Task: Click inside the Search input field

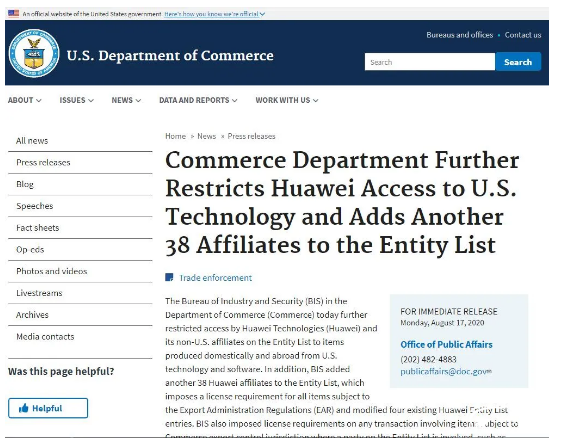Action: (x=429, y=62)
